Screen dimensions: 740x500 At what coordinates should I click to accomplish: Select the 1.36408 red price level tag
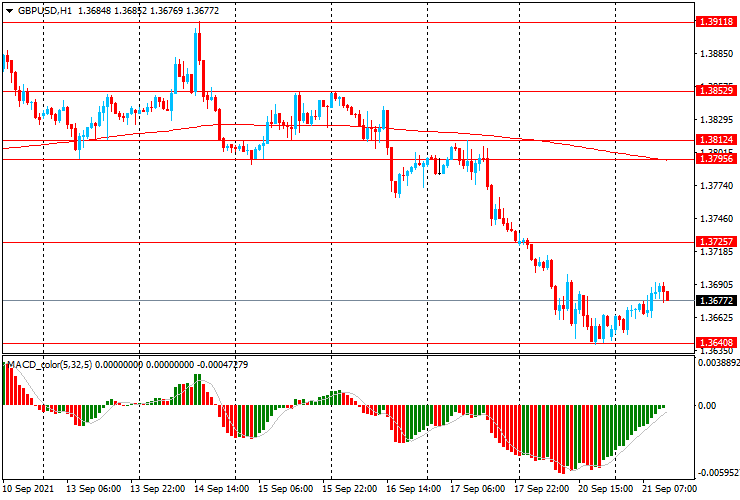tap(716, 343)
